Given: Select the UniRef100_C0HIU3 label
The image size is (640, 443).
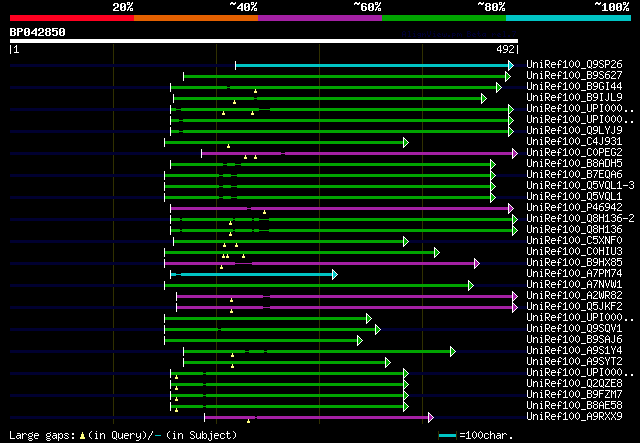Looking at the screenshot, I should (574, 251).
